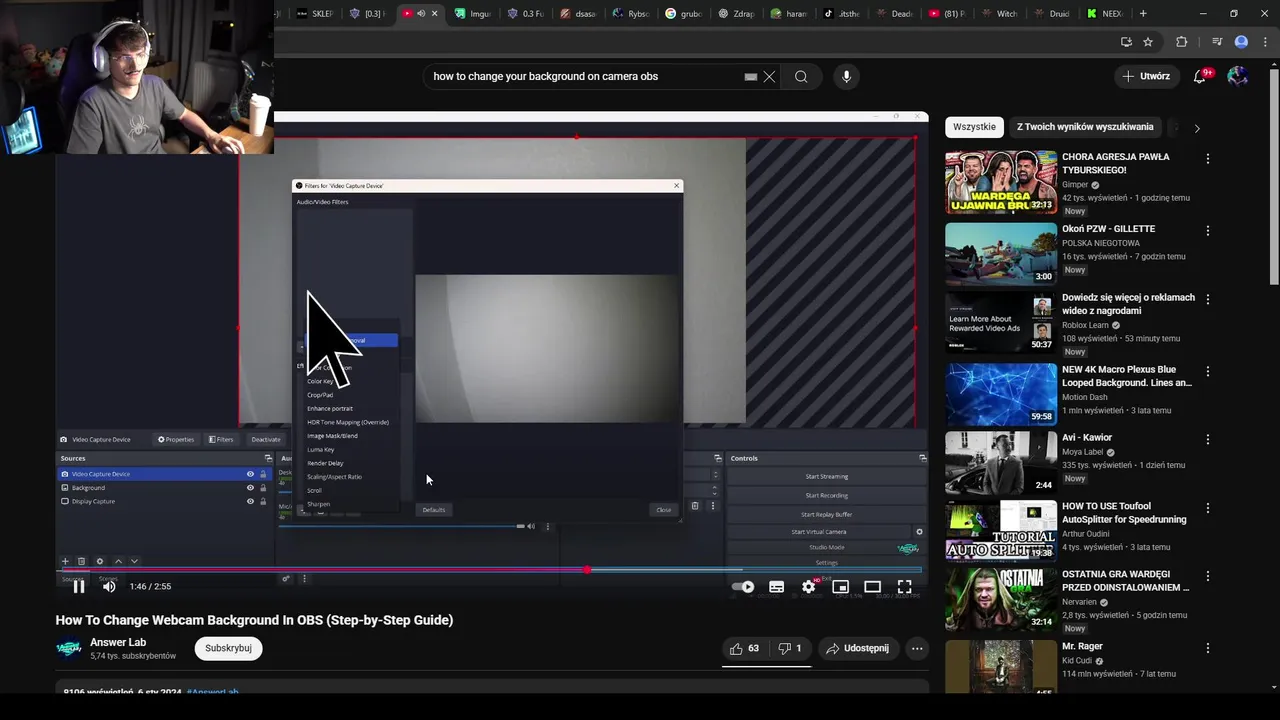Subscribe with the Subskrybuj button

(228, 648)
